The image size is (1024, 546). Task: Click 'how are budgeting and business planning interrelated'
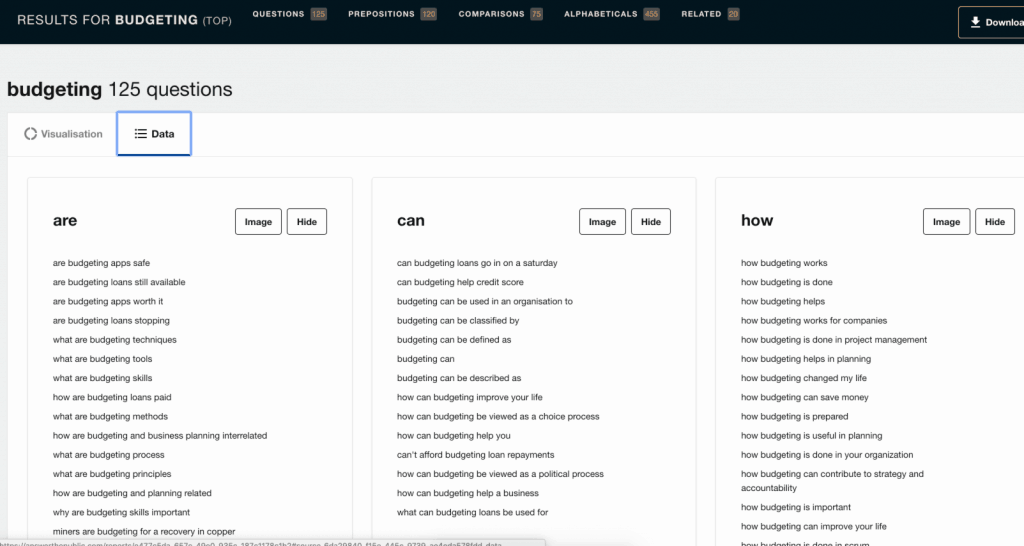click(160, 436)
